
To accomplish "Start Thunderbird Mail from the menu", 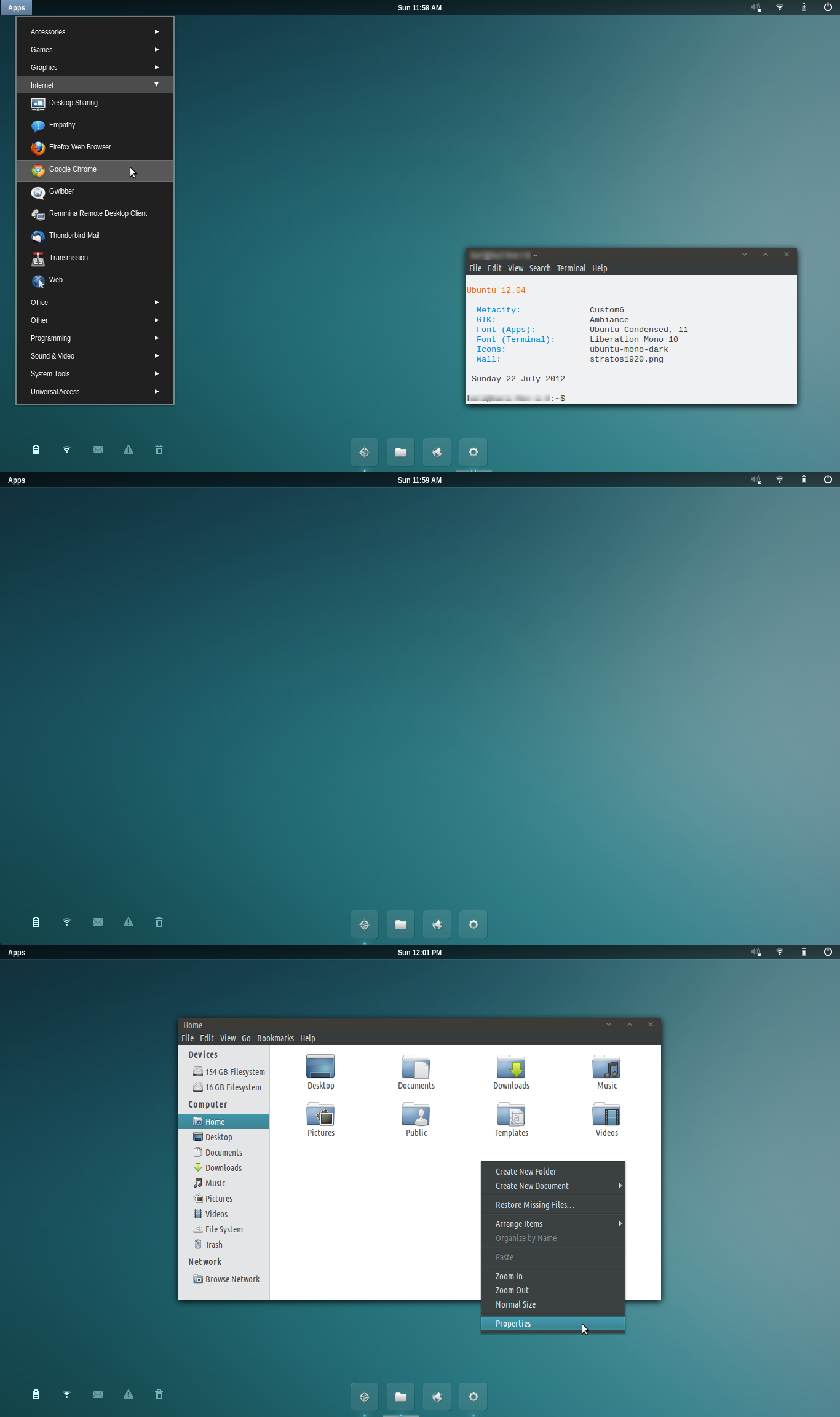I will [74, 236].
